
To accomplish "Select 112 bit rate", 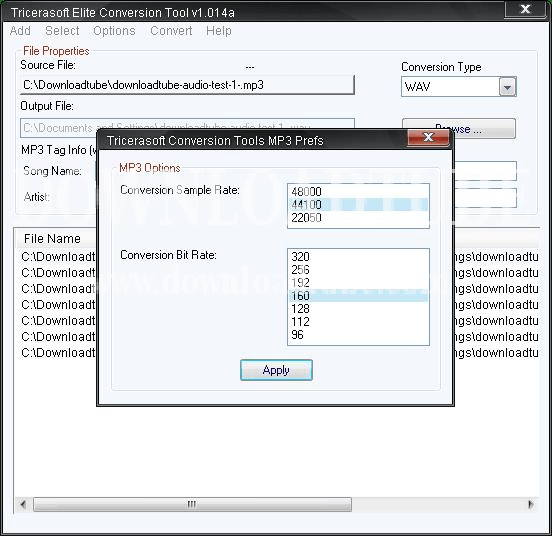I will click(358, 322).
